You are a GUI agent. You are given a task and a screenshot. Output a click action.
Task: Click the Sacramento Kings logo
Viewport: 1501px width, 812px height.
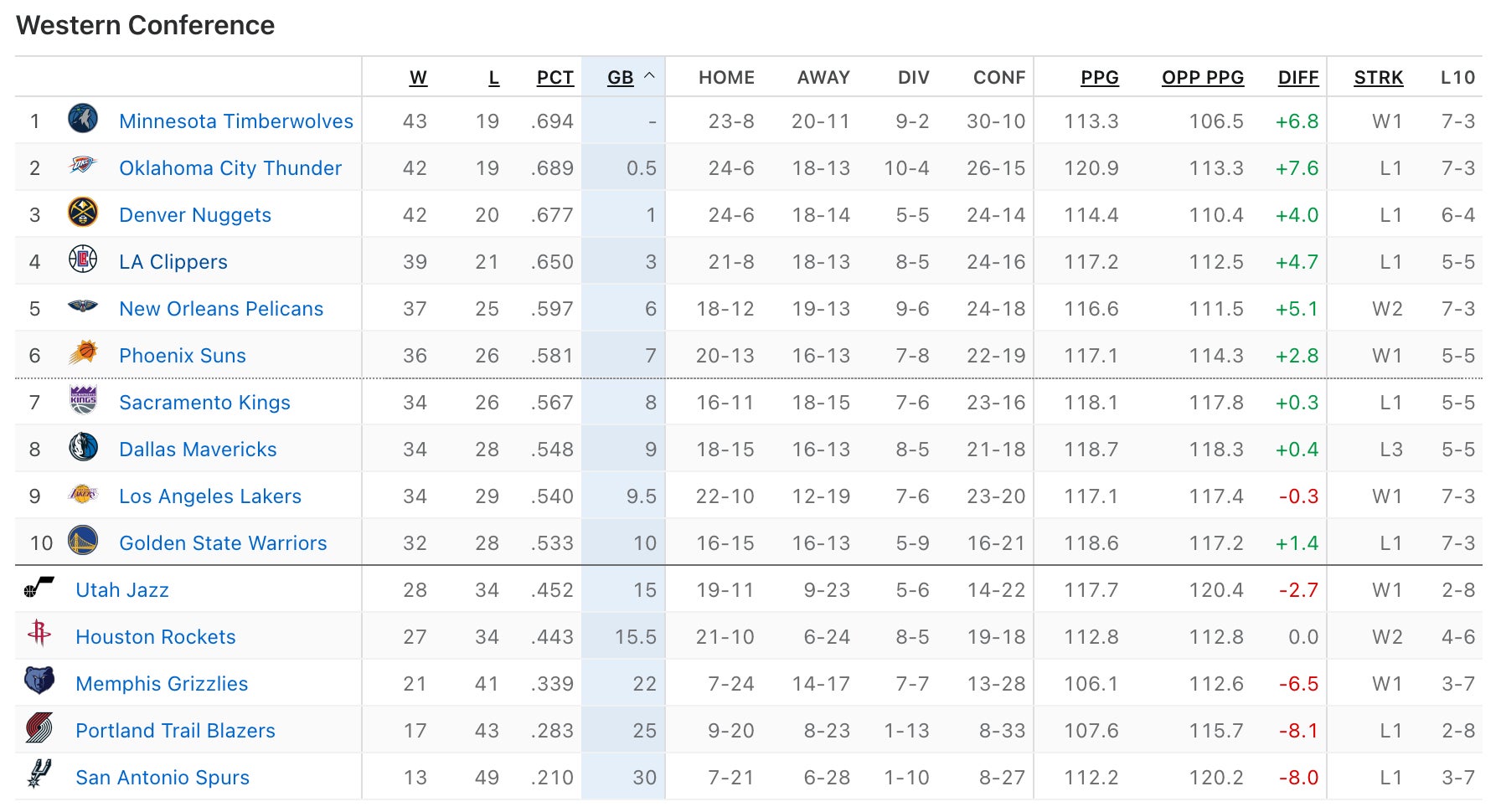[83, 400]
